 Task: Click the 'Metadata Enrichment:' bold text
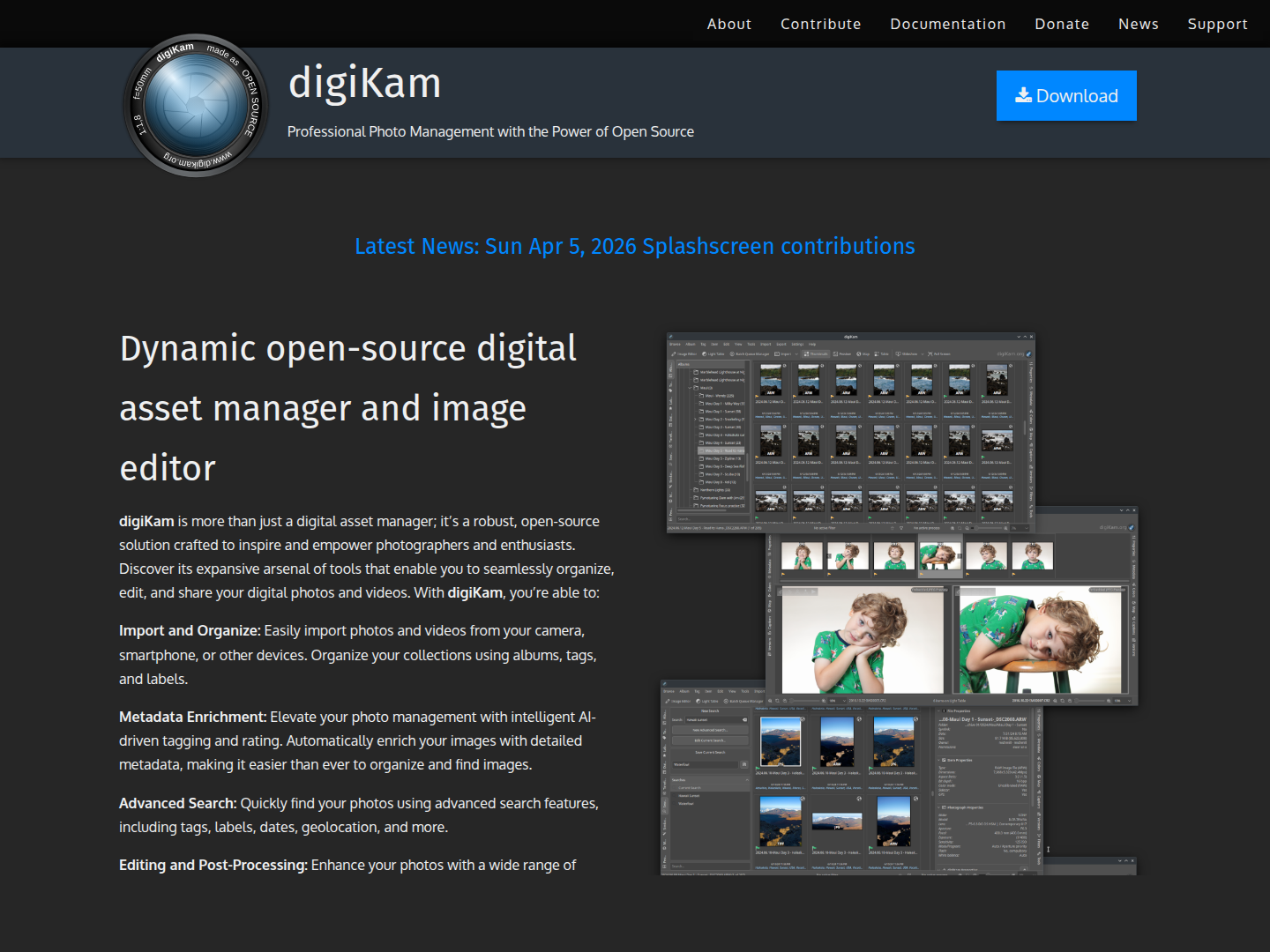pos(192,718)
